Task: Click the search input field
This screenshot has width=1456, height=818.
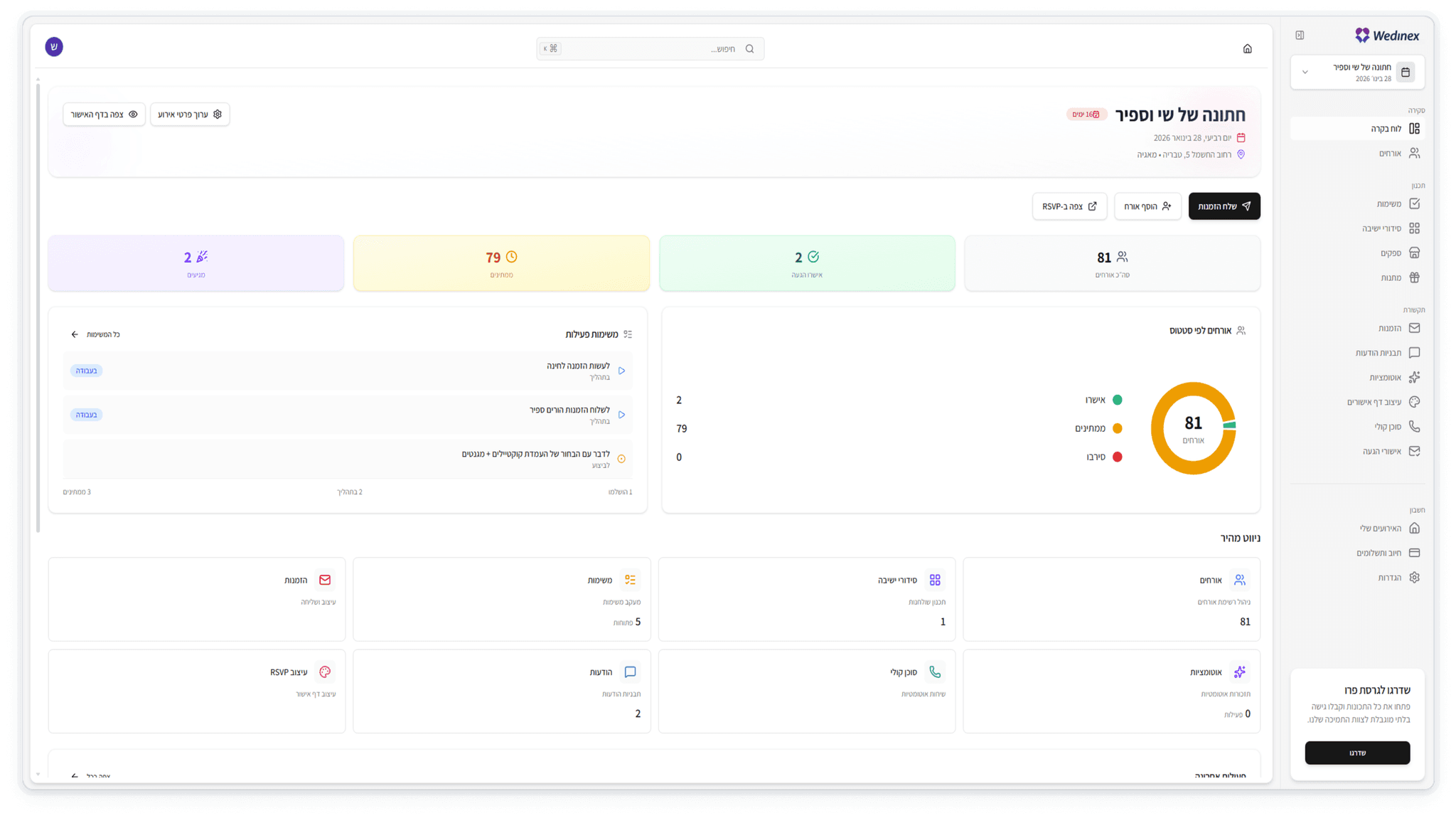Action: tap(650, 49)
